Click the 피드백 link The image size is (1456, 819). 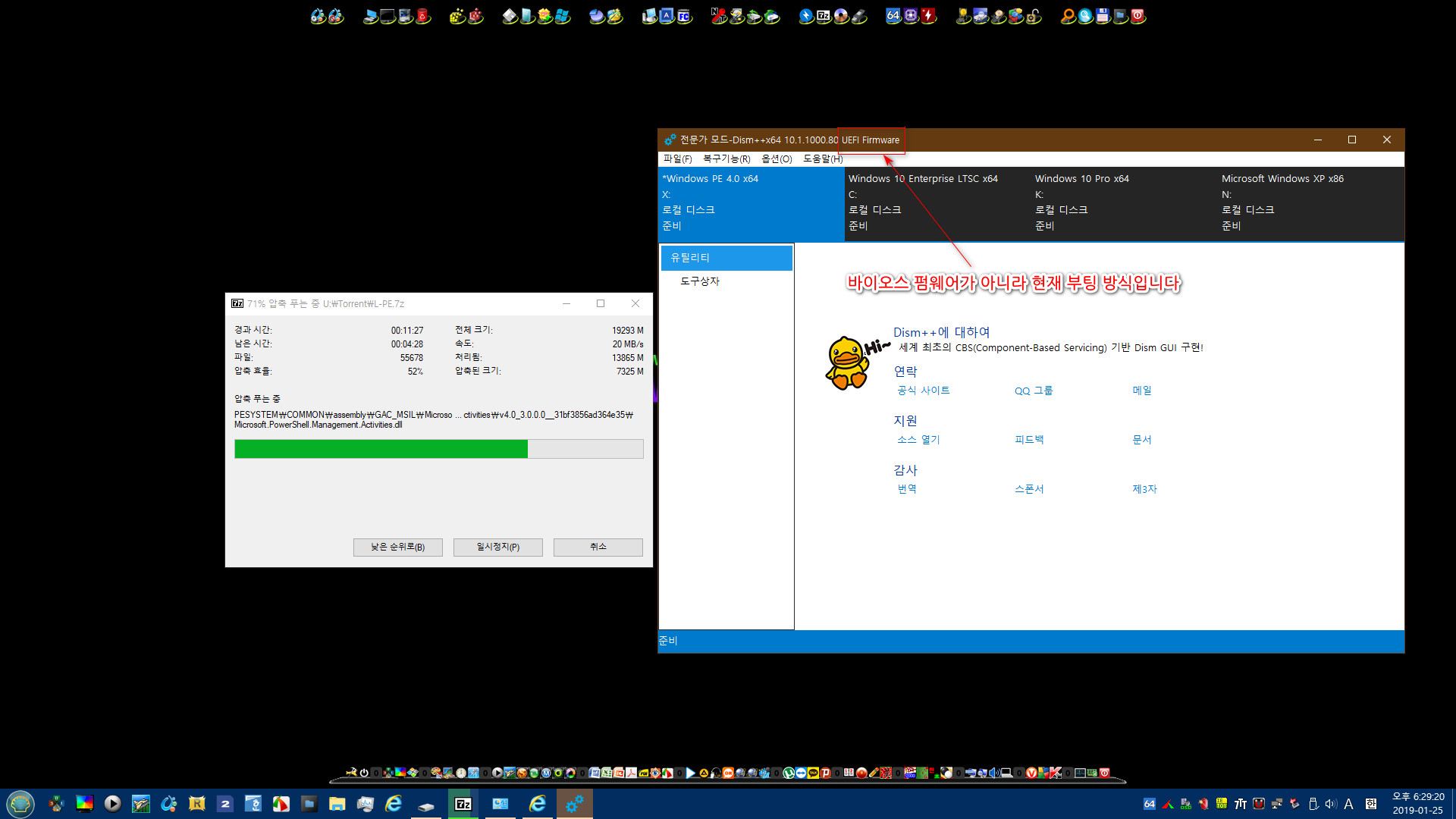pos(1029,440)
